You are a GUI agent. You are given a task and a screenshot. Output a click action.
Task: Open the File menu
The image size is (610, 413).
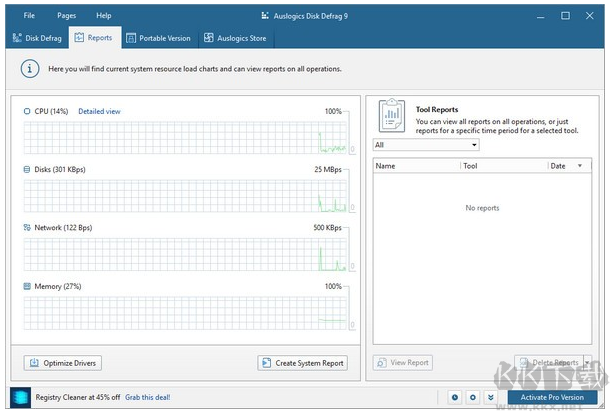29,16
